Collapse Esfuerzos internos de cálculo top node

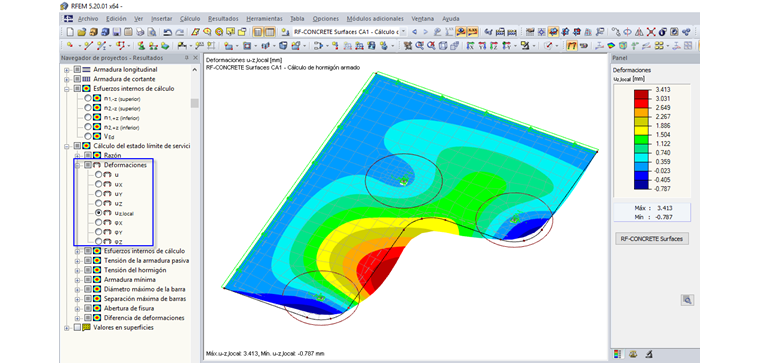(67, 89)
